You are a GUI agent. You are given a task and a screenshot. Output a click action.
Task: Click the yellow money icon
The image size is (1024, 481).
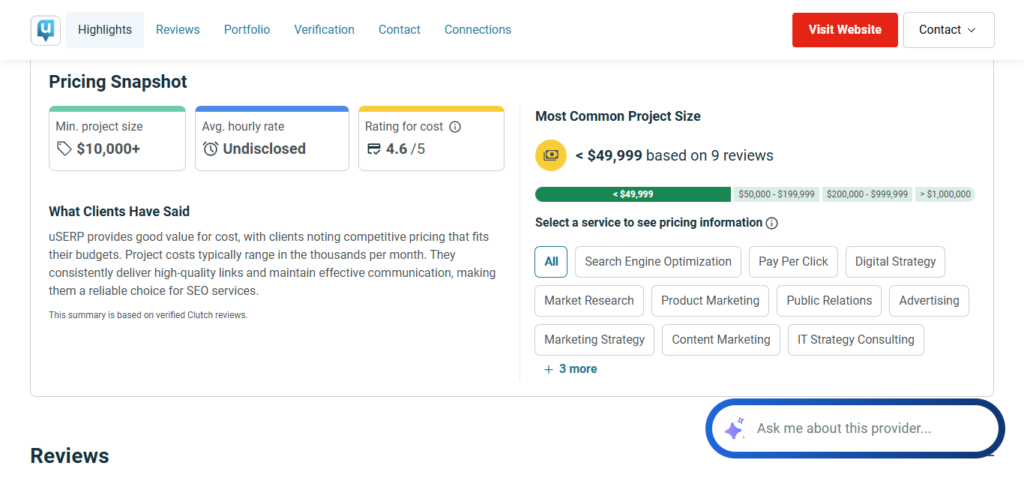pos(551,155)
